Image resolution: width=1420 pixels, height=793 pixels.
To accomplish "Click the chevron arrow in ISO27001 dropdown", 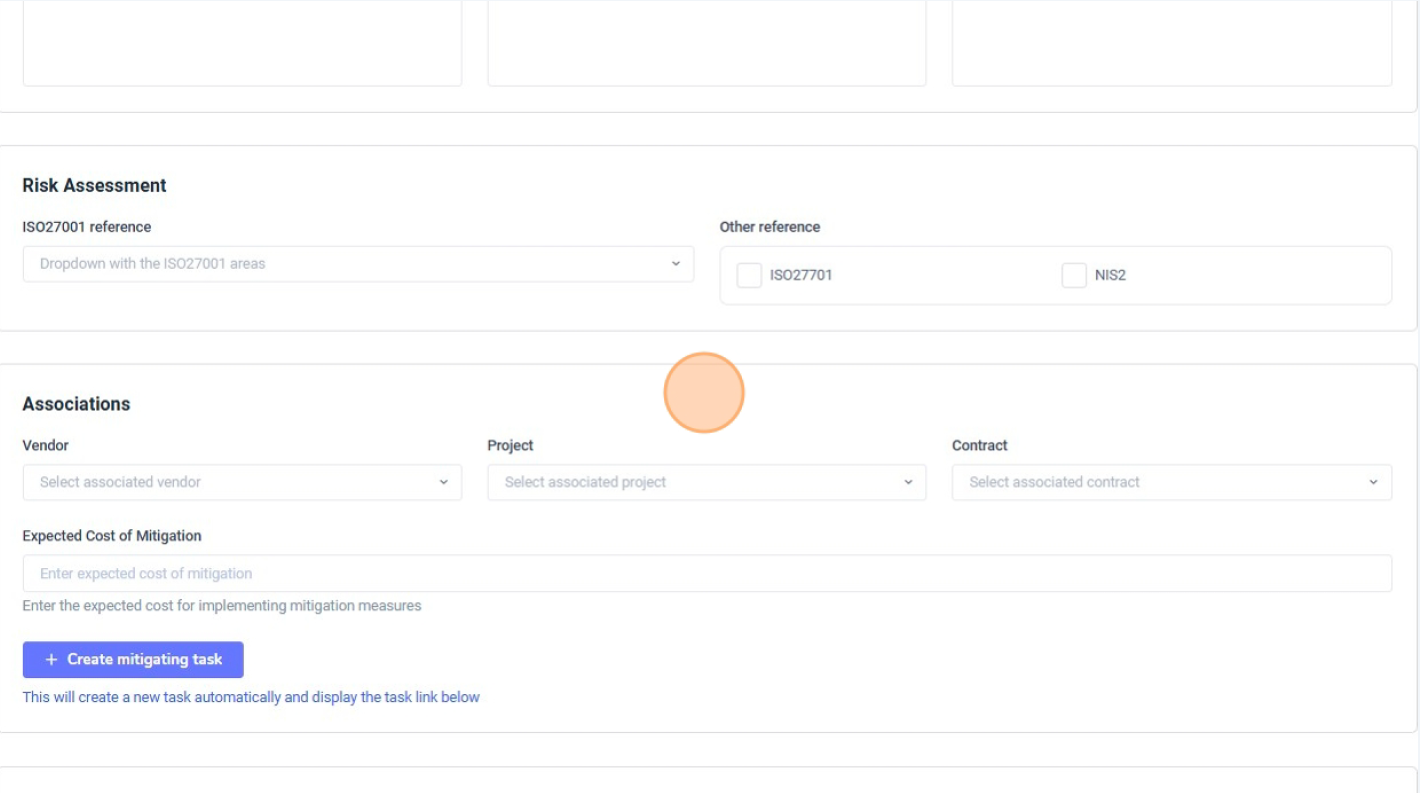I will [675, 264].
